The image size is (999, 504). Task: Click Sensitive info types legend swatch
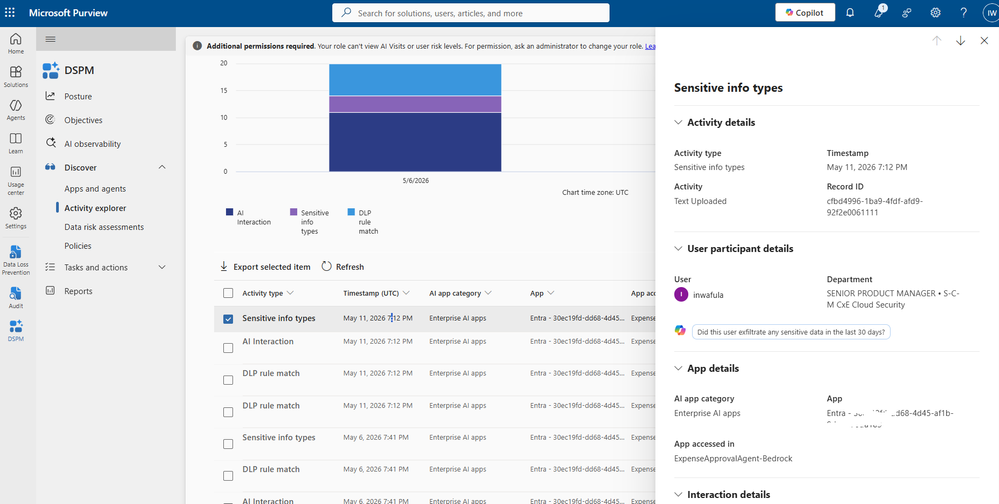click(293, 212)
